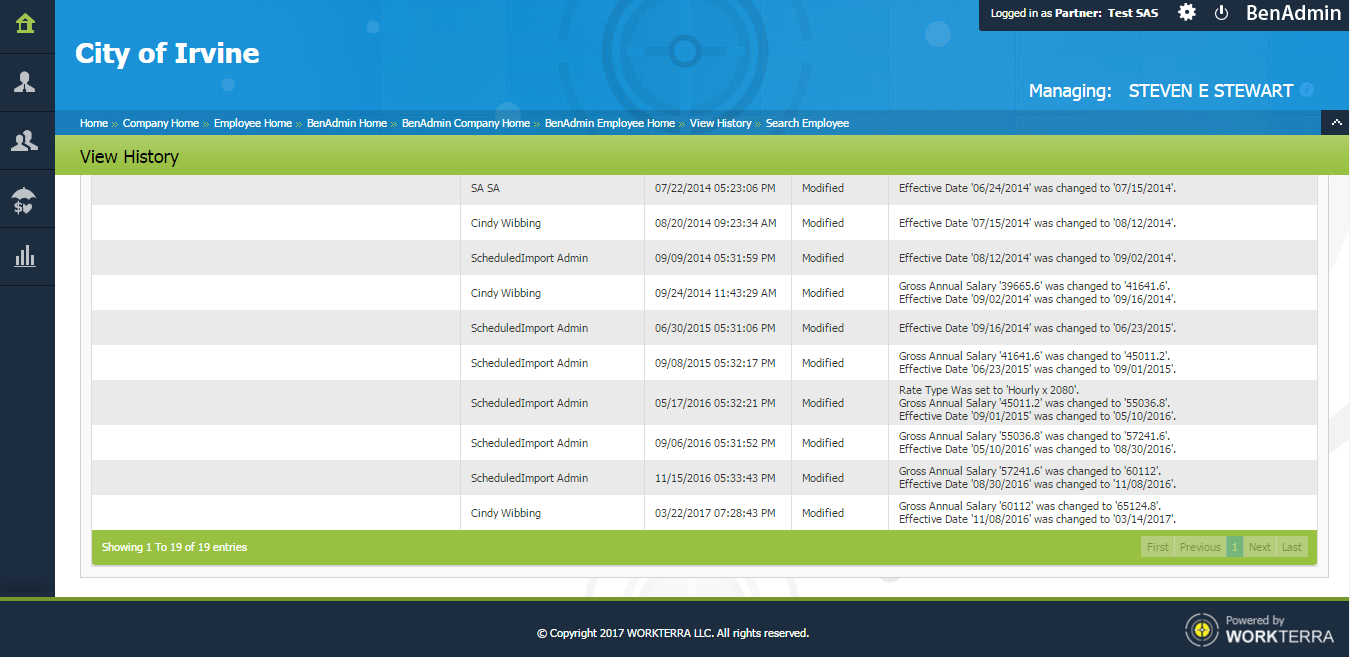Click the copyright WORKTERRA LLC footer text

click(x=673, y=633)
